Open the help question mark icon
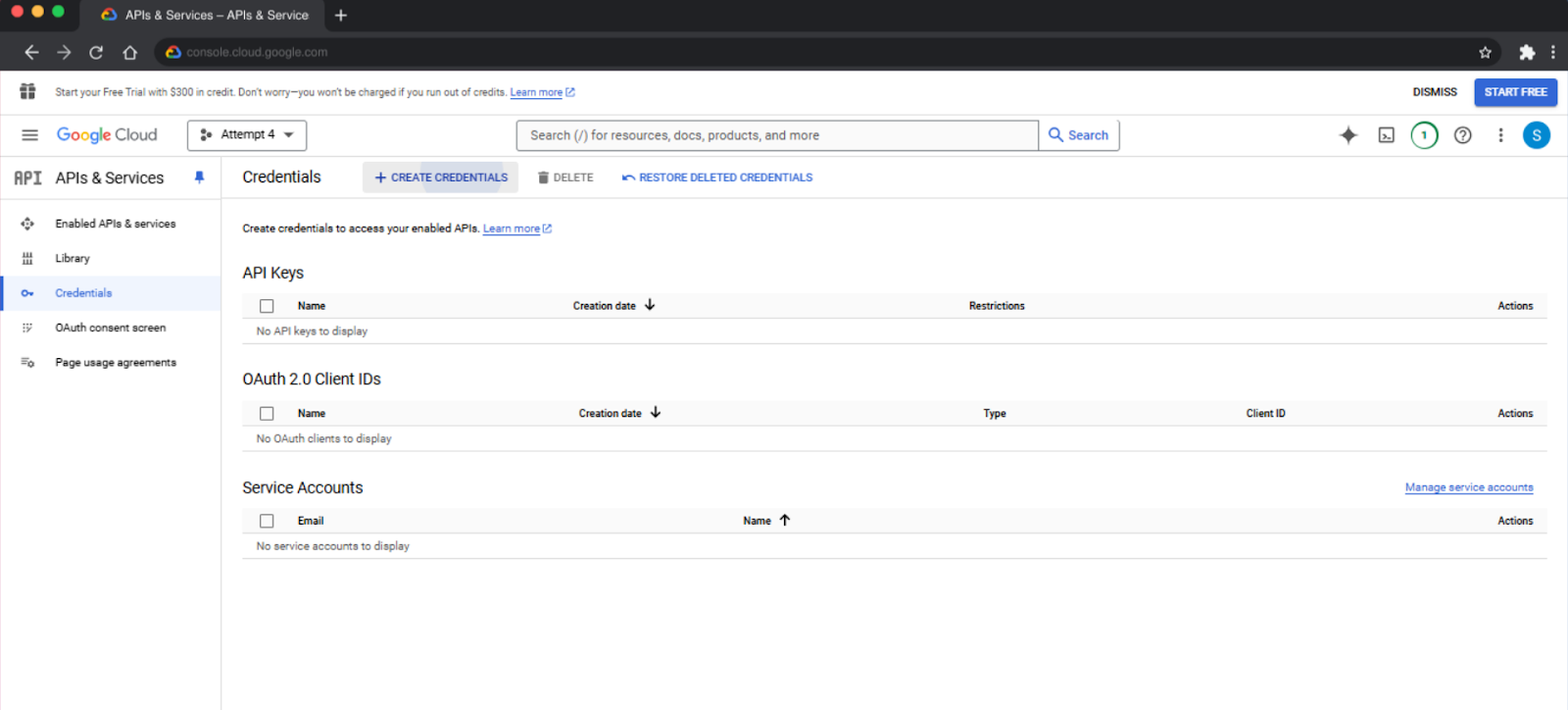 [x=1462, y=135]
